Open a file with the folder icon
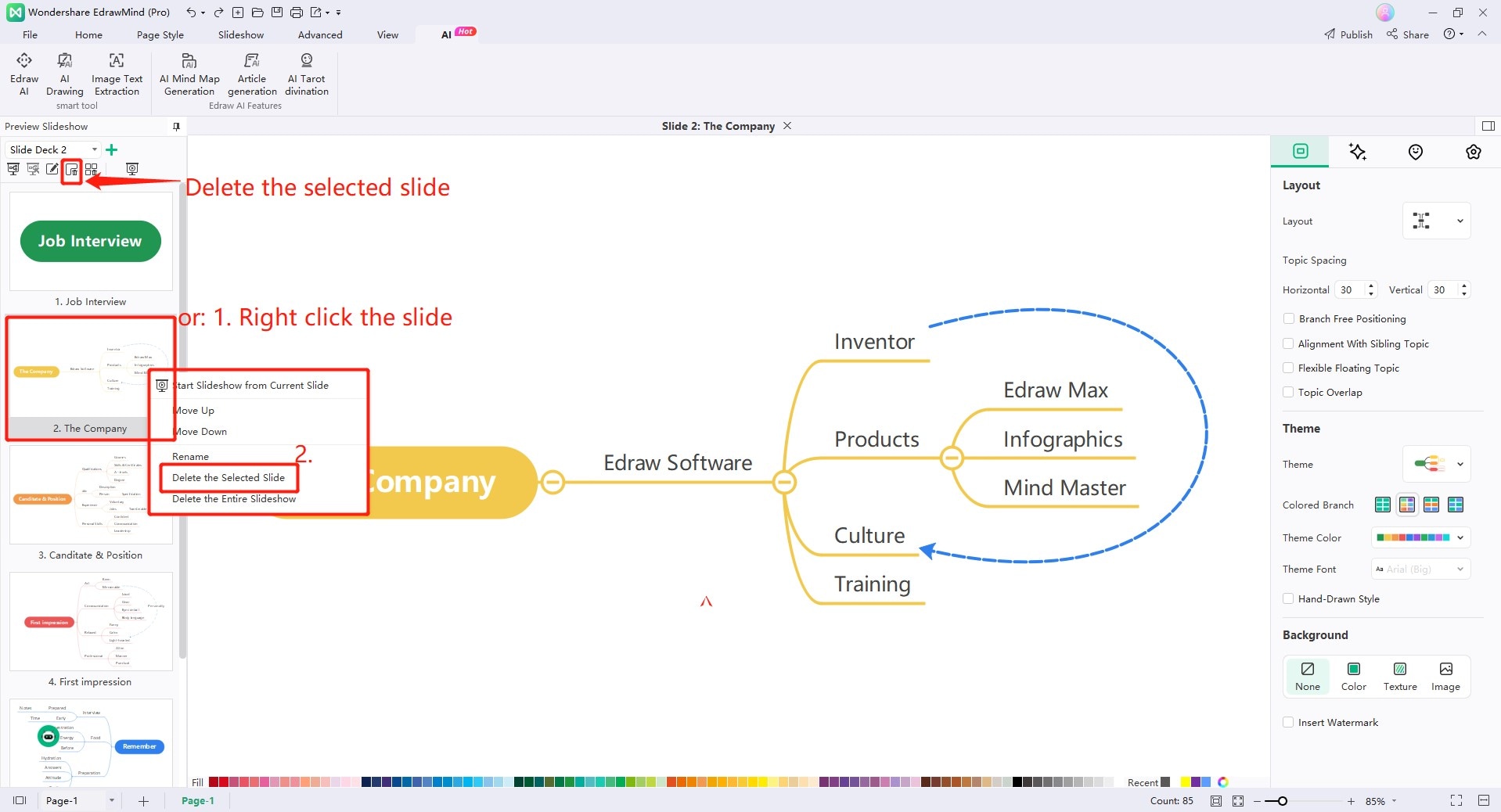 coord(257,13)
